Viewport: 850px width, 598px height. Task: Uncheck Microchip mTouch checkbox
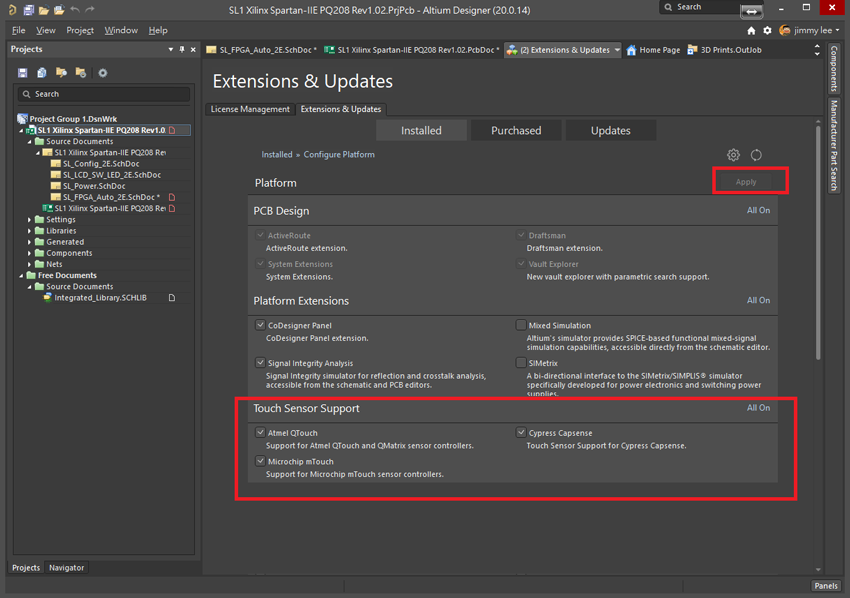[x=260, y=461]
